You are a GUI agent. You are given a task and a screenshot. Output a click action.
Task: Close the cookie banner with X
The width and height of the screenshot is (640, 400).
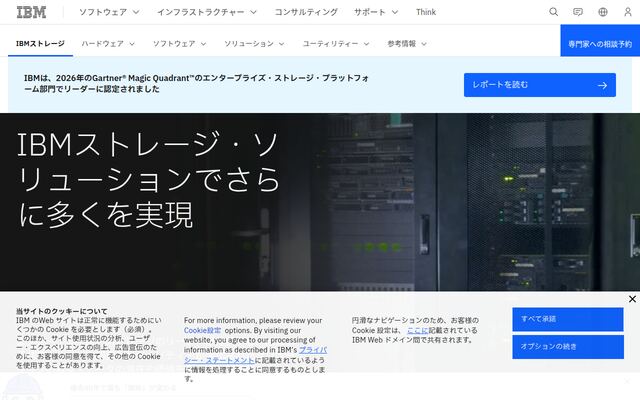point(632,299)
